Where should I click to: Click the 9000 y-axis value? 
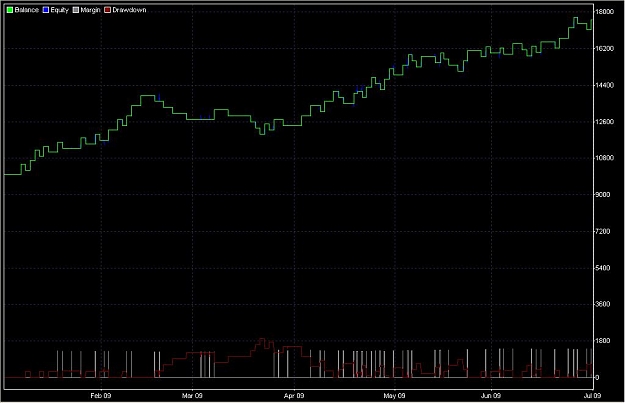pyautogui.click(x=603, y=195)
